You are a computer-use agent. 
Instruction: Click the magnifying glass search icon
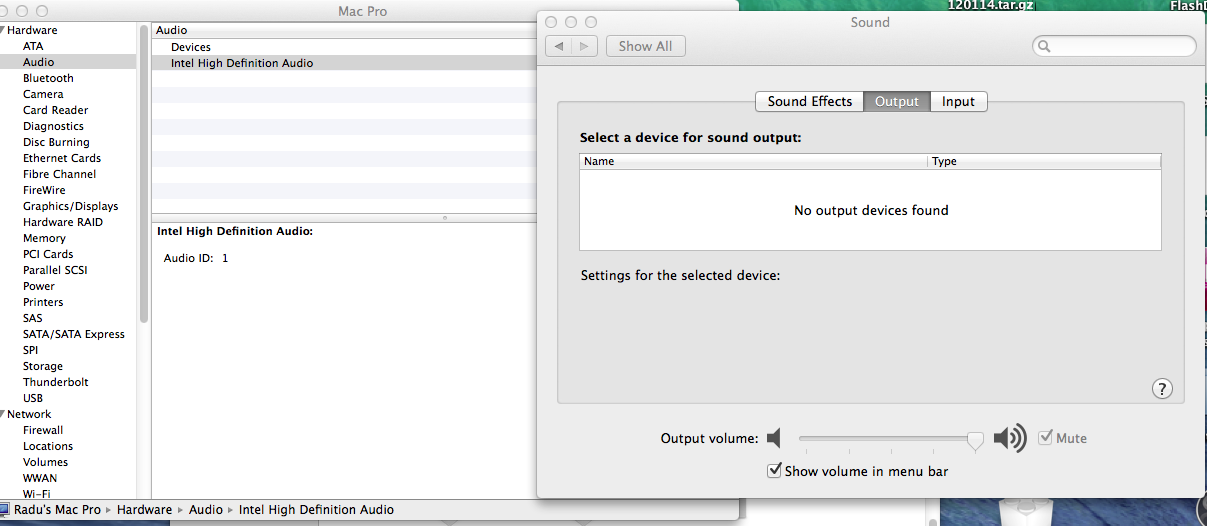point(1044,46)
